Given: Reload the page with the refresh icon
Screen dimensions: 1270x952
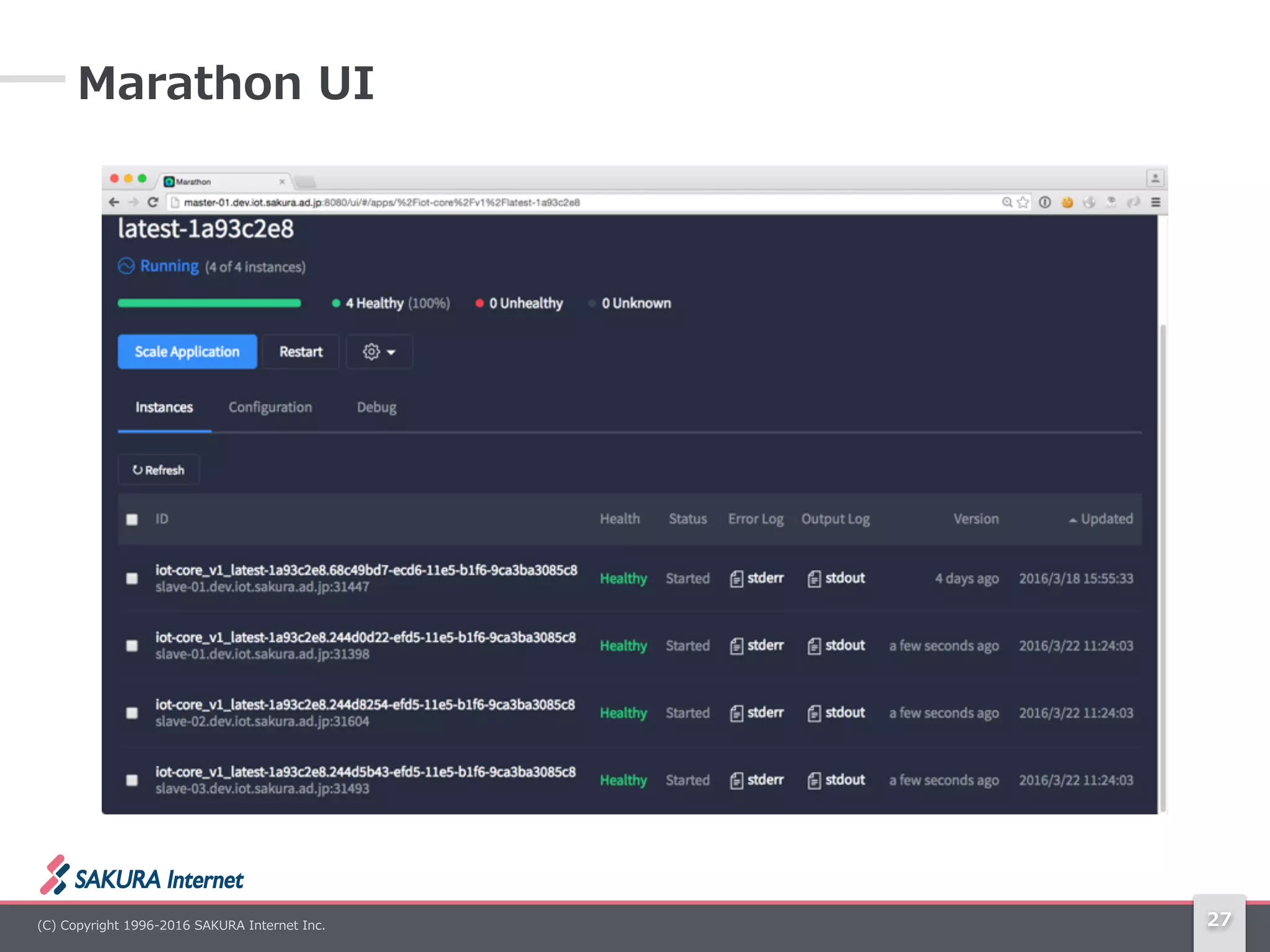Looking at the screenshot, I should pos(153,202).
